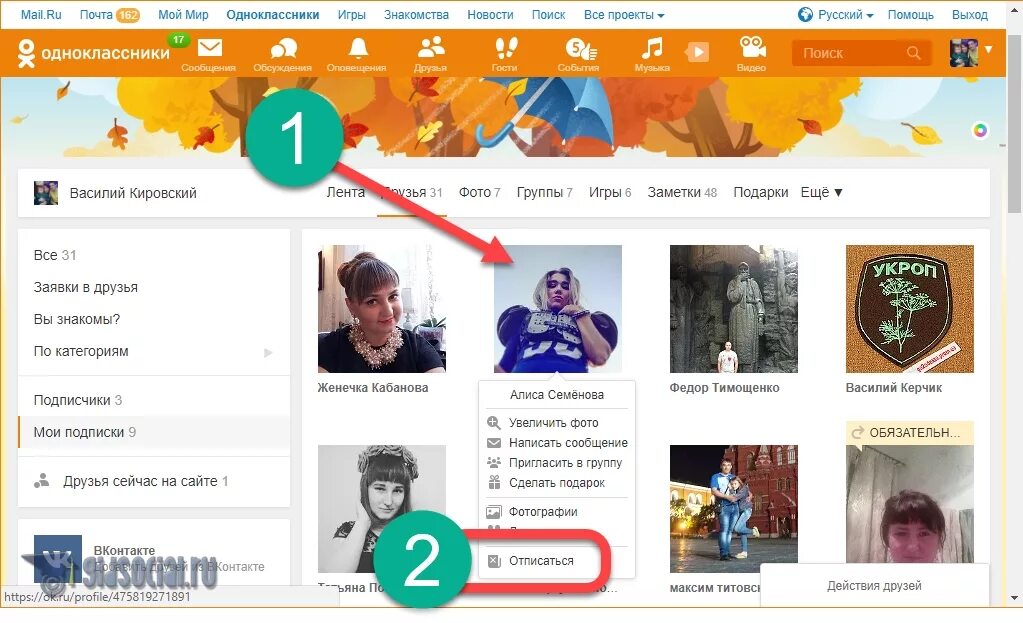The width and height of the screenshot is (1023, 623).
Task: Select Мои подписки 9
Action: pyautogui.click(x=154, y=432)
